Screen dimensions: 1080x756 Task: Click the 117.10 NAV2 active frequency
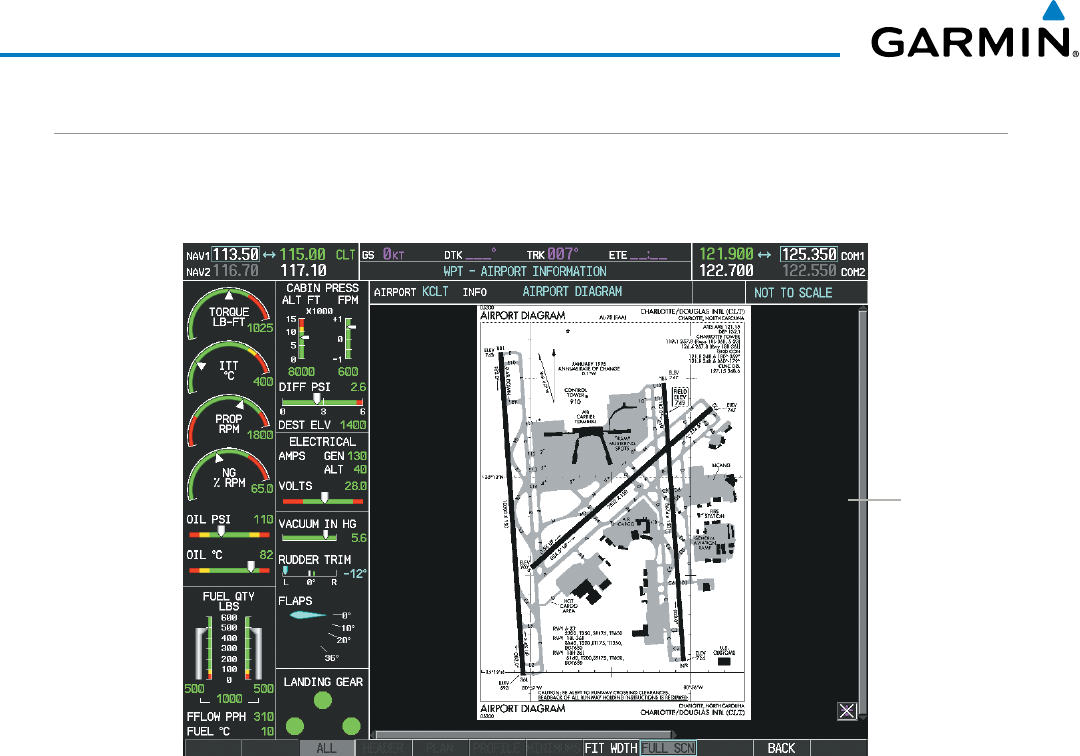pyautogui.click(x=303, y=271)
